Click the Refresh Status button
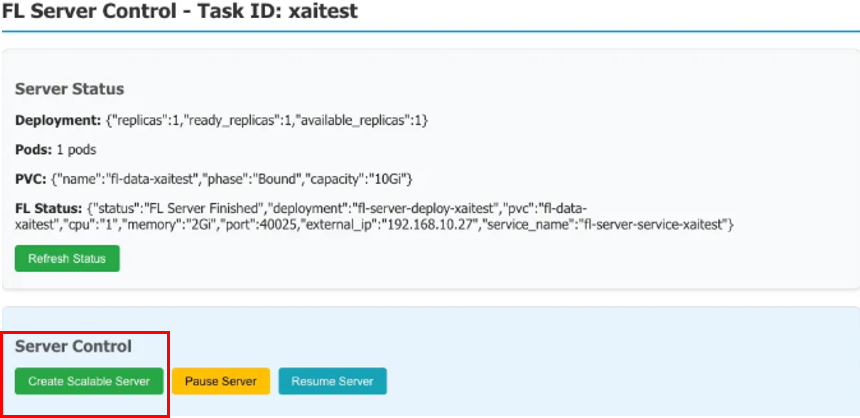Screen dimensions: 860x418 pyautogui.click(x=67, y=258)
